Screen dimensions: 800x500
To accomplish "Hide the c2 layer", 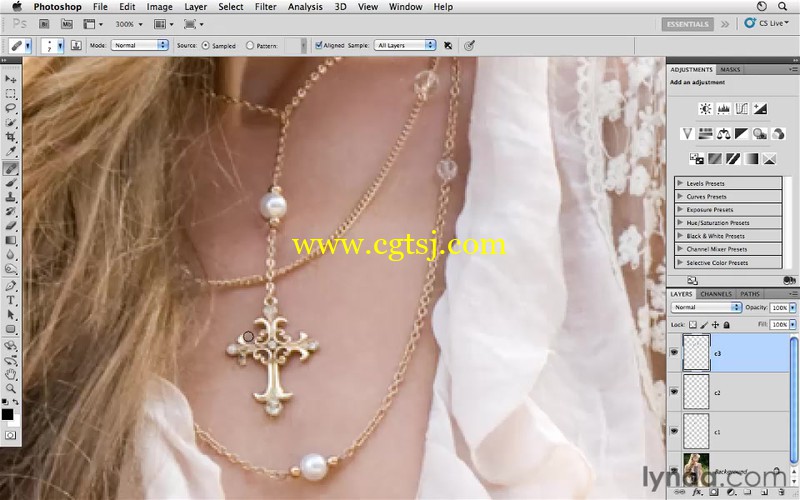I will tap(674, 391).
